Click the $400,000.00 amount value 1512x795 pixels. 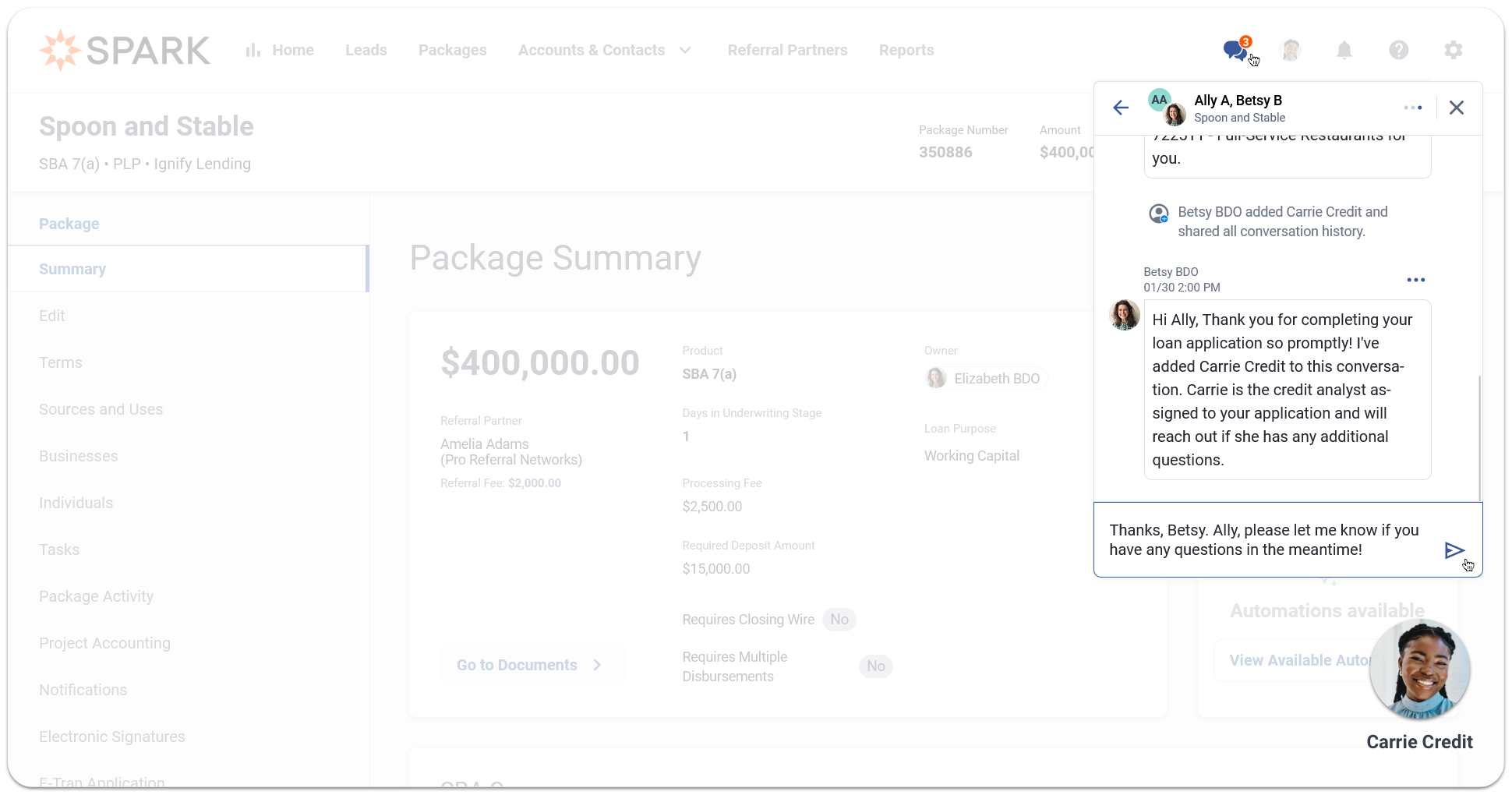pyautogui.click(x=540, y=362)
